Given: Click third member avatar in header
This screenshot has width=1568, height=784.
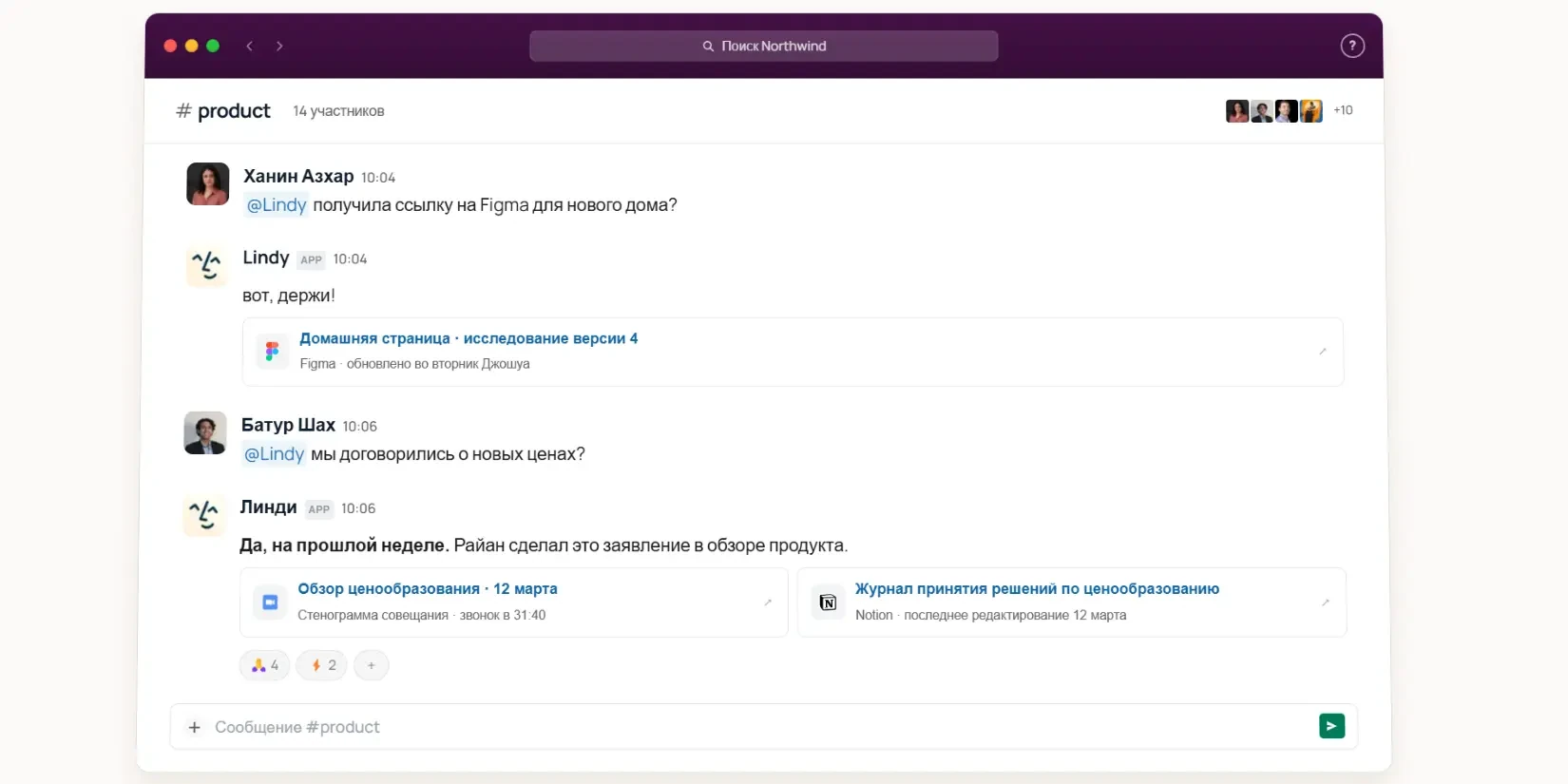Looking at the screenshot, I should pyautogui.click(x=1287, y=111).
